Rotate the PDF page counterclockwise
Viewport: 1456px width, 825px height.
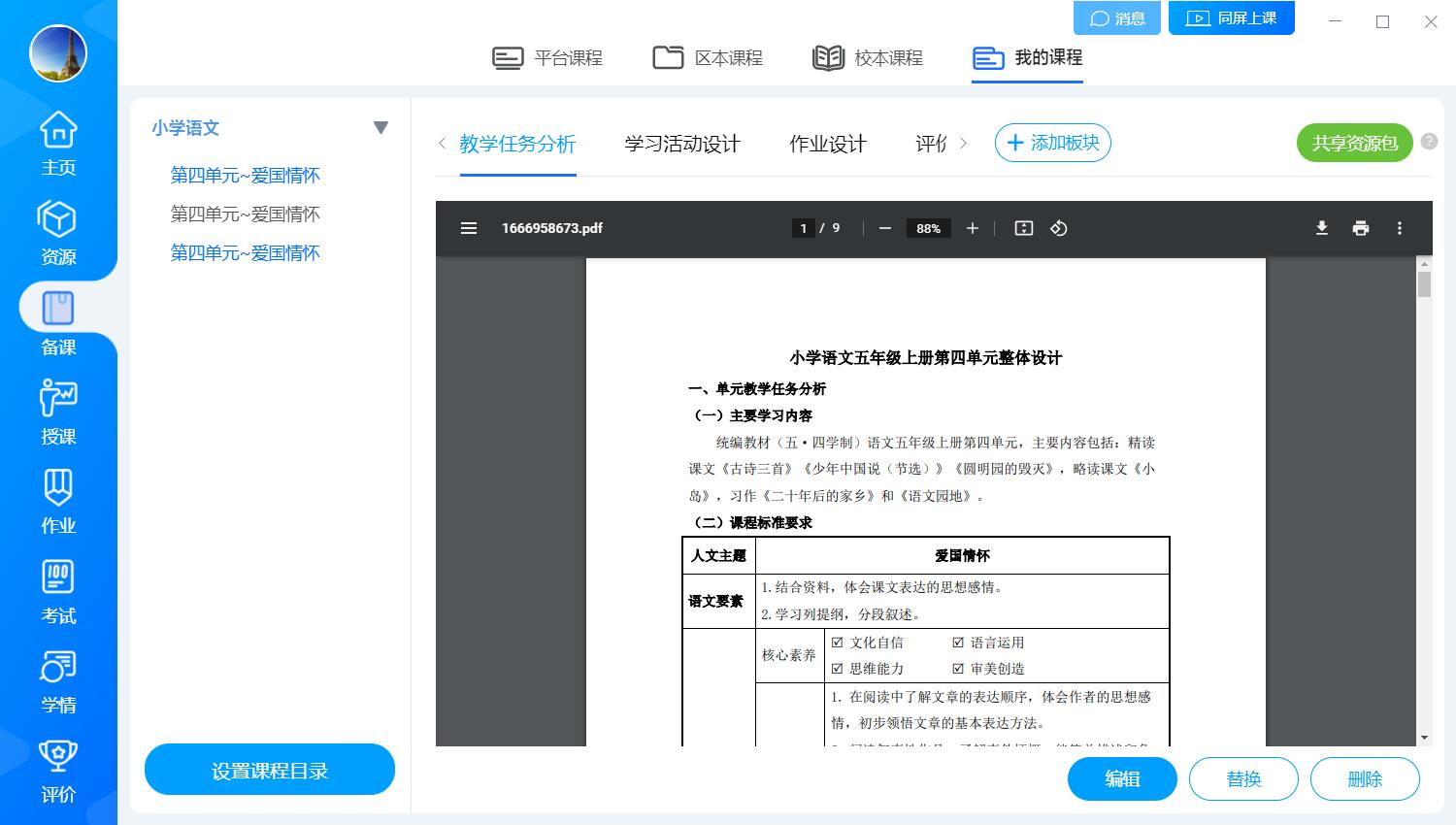click(x=1059, y=228)
